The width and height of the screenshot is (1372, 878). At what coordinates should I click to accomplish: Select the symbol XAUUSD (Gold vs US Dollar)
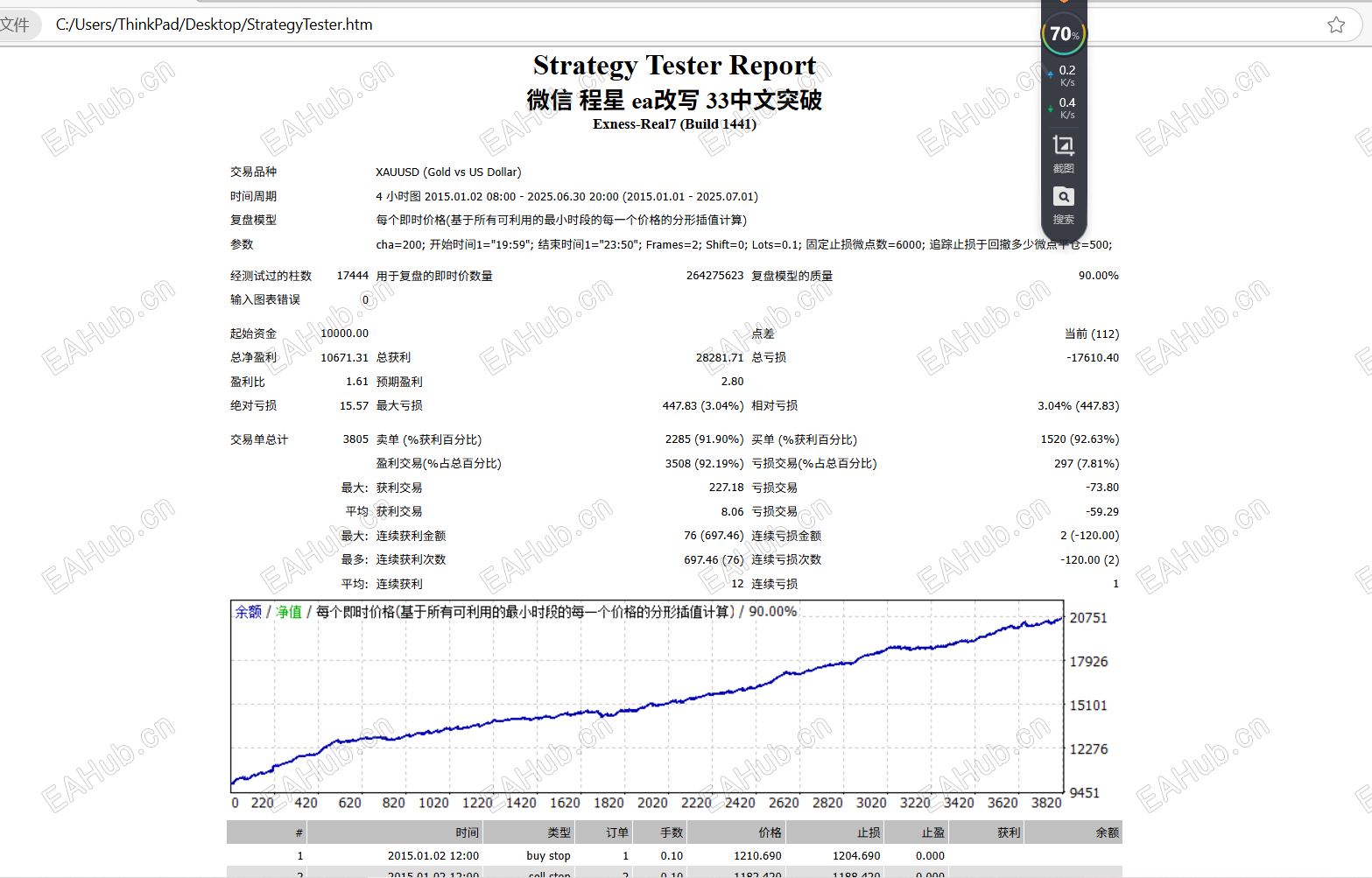(x=448, y=172)
